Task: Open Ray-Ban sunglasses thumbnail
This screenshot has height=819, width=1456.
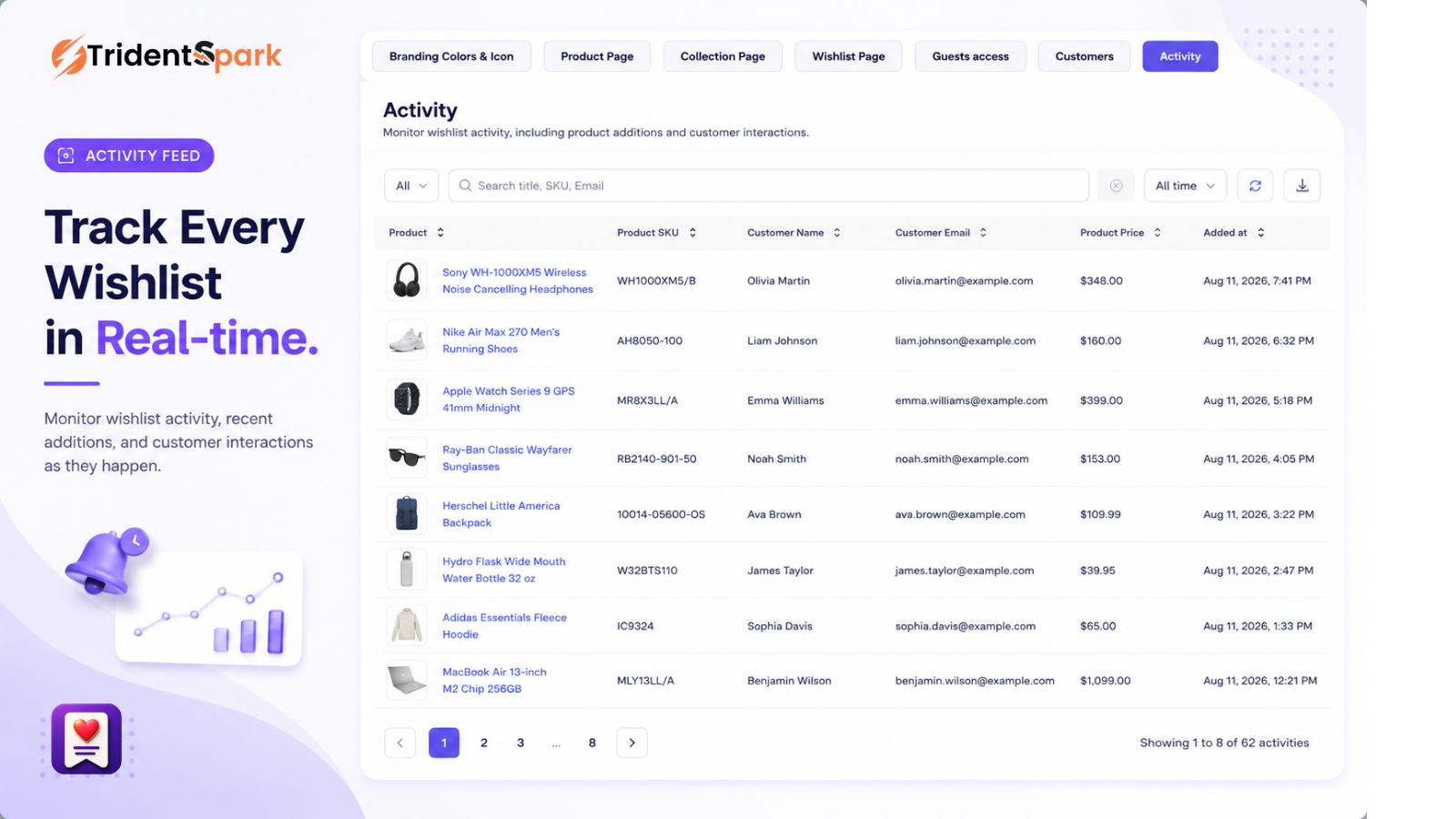Action: pyautogui.click(x=407, y=458)
